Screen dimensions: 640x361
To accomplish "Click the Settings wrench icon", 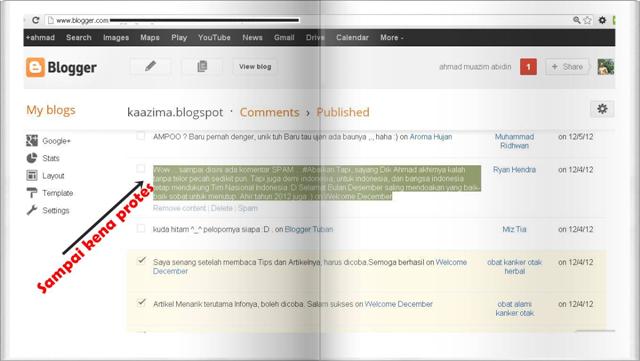I will [32, 210].
